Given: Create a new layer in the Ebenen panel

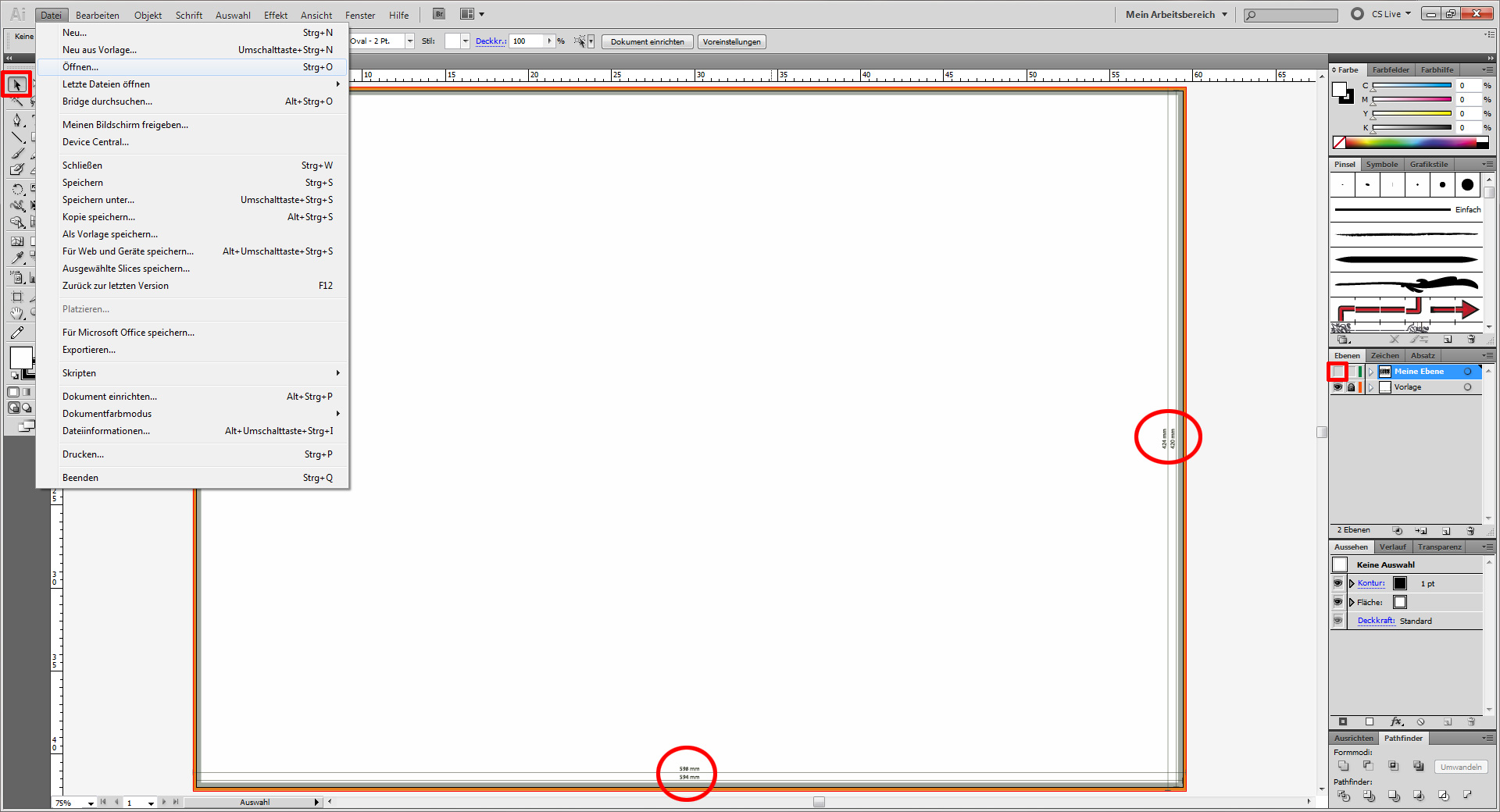Looking at the screenshot, I should pyautogui.click(x=1447, y=531).
